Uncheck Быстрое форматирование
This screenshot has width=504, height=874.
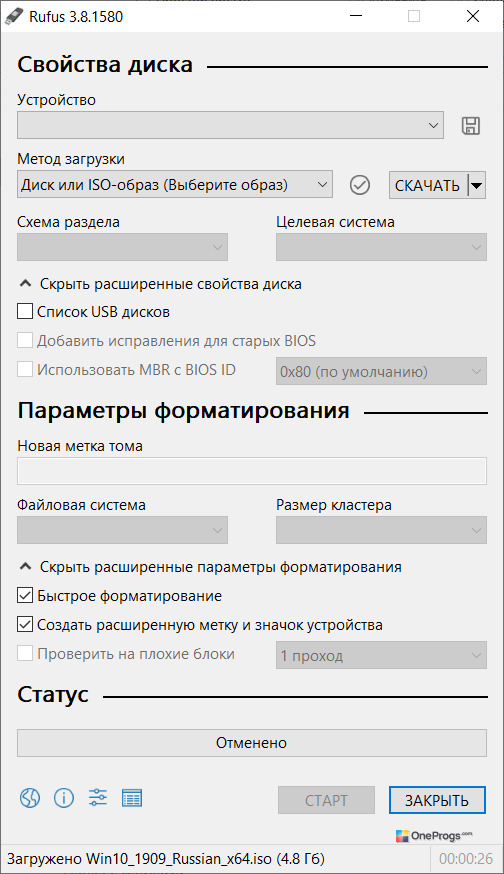tap(25, 595)
